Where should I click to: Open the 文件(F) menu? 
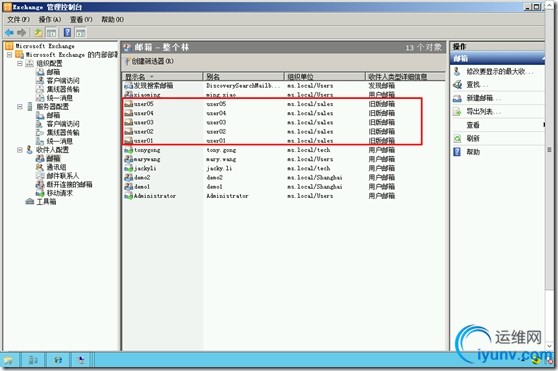pos(19,20)
